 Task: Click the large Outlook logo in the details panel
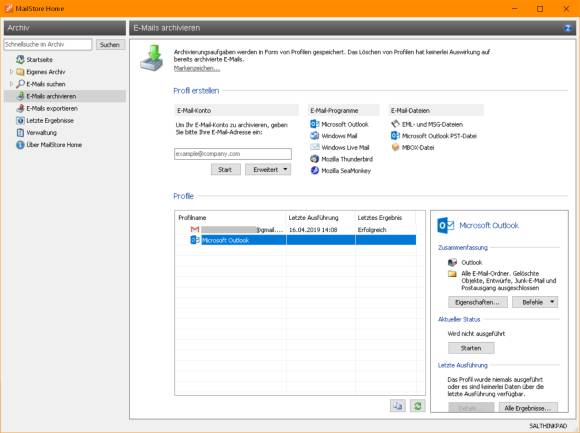click(445, 225)
